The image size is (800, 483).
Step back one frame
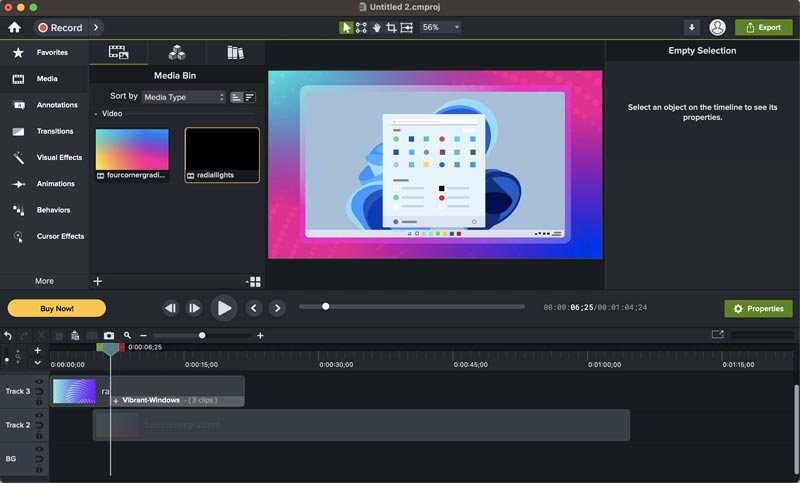tap(170, 308)
